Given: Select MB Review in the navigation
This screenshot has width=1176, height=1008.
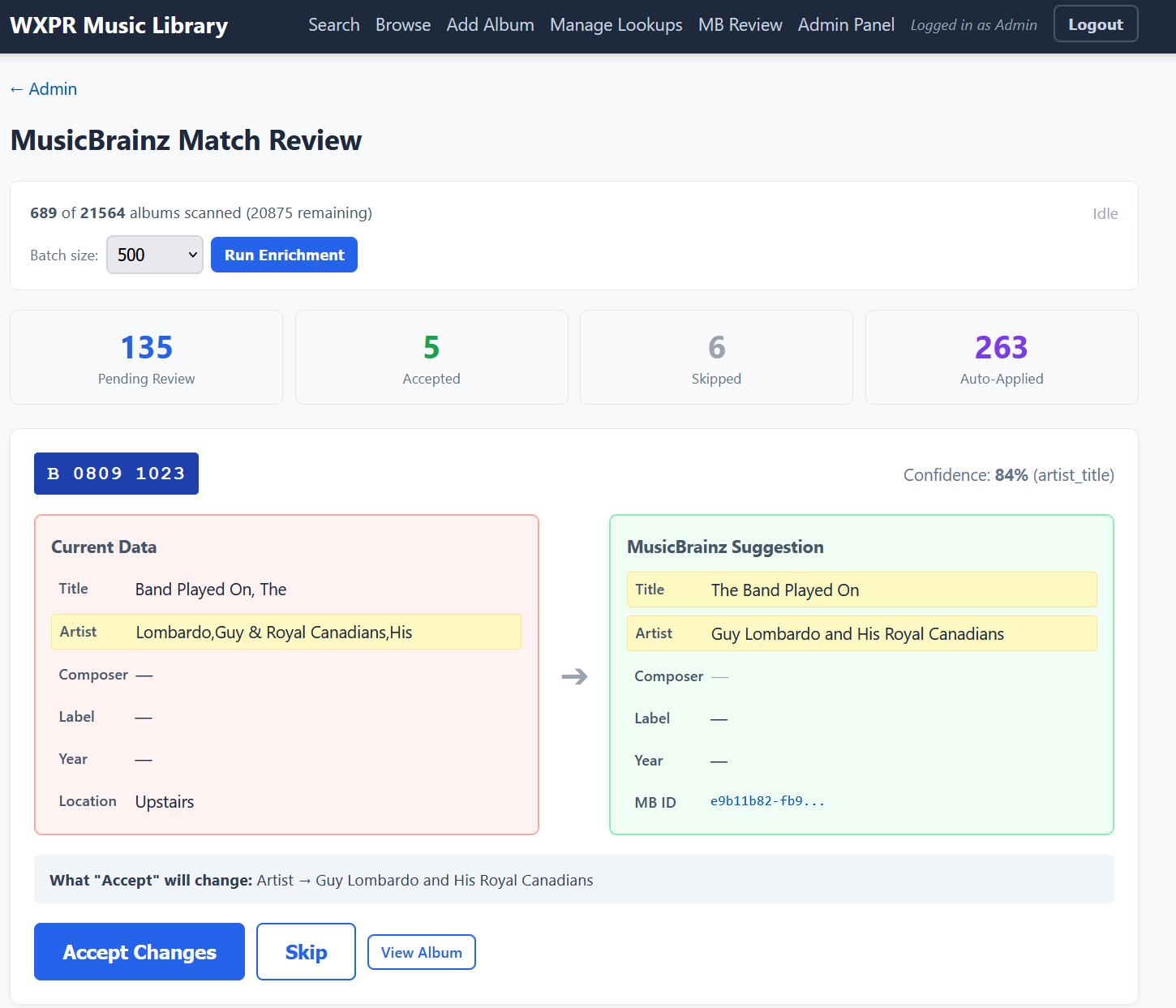Looking at the screenshot, I should click(740, 25).
